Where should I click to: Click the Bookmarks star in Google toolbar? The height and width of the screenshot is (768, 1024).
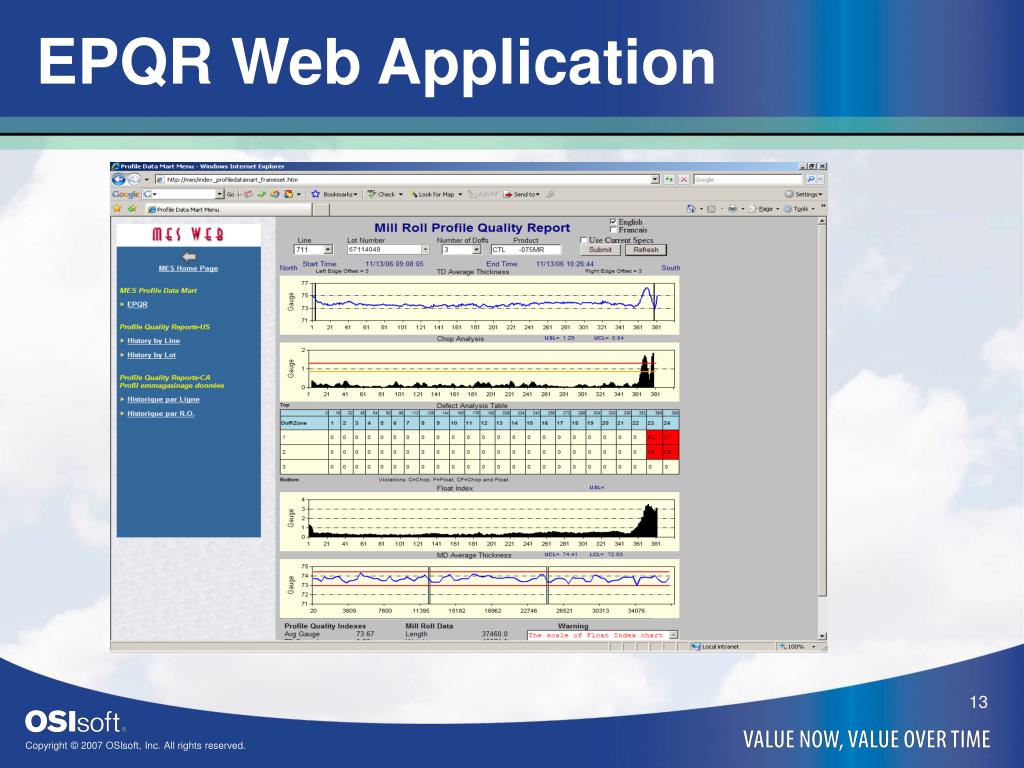[x=315, y=194]
